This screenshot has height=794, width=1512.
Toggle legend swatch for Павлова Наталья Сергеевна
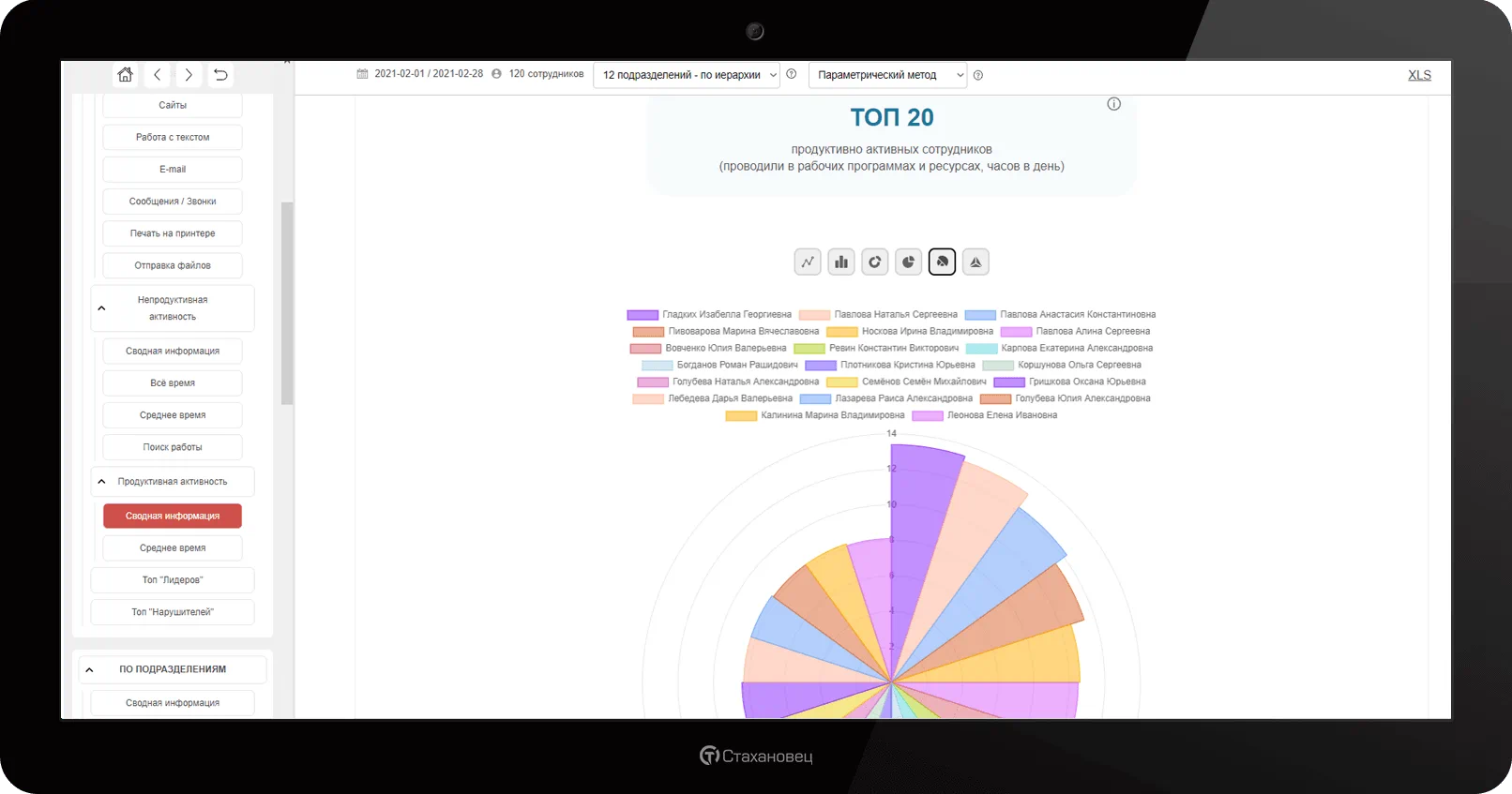(814, 315)
